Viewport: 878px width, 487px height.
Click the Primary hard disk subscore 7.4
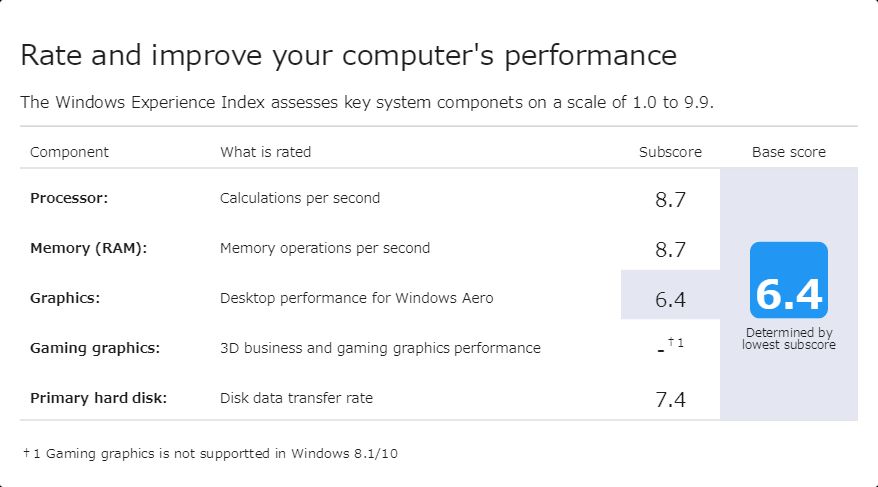670,400
